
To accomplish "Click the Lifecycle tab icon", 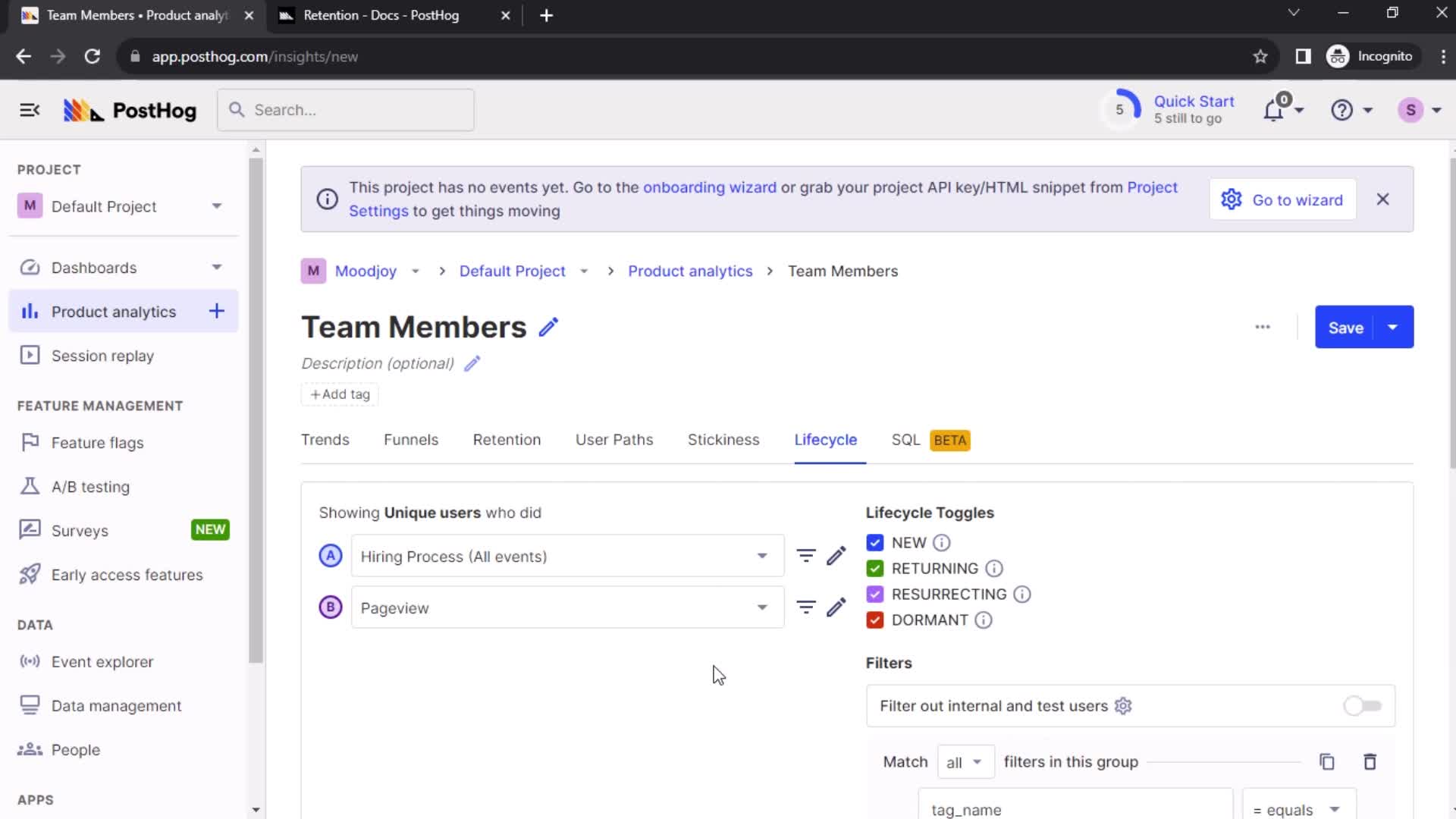I will [826, 440].
